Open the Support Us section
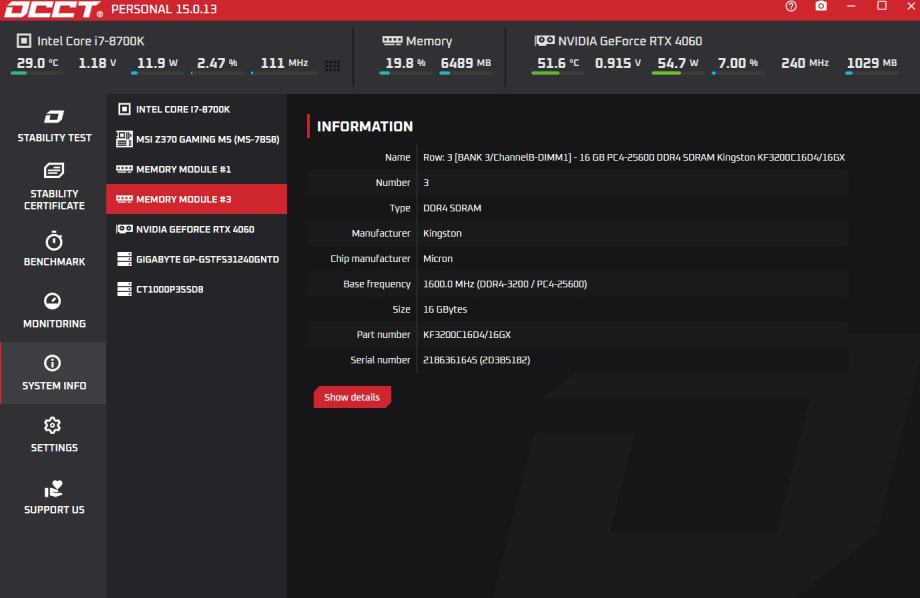Screen dimensions: 920x598 [54, 497]
